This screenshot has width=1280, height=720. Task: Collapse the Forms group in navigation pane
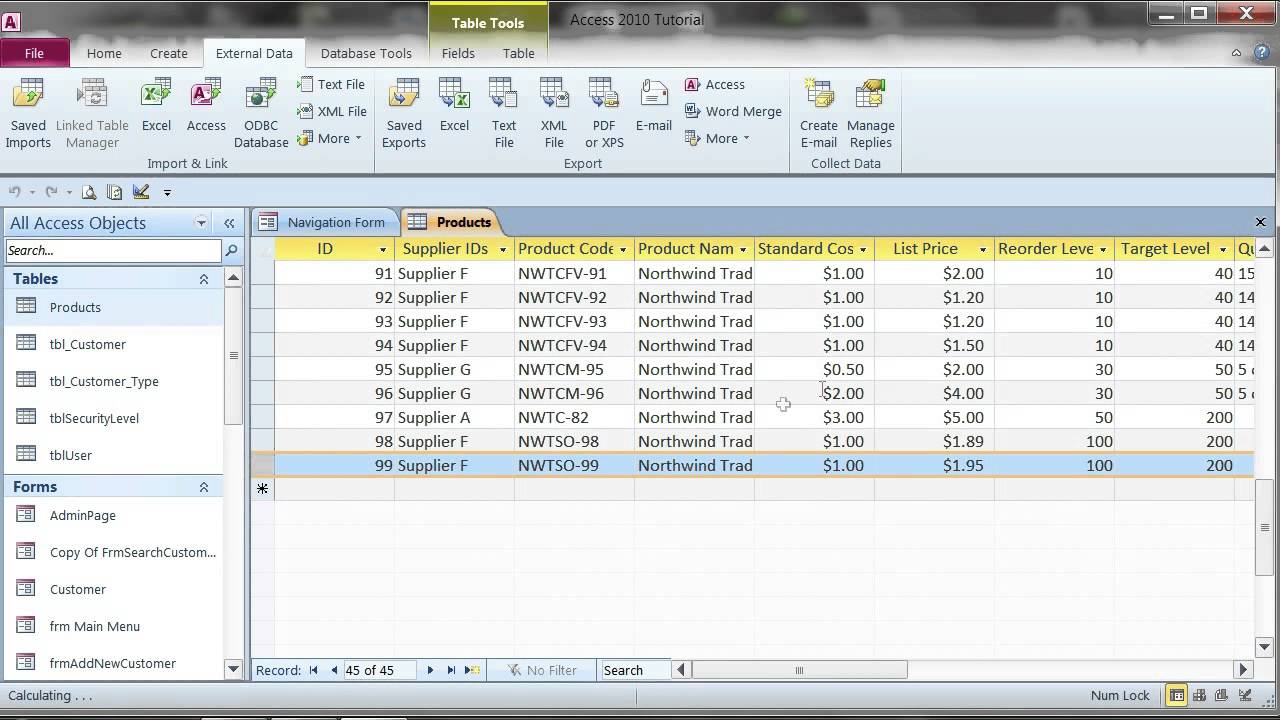204,487
